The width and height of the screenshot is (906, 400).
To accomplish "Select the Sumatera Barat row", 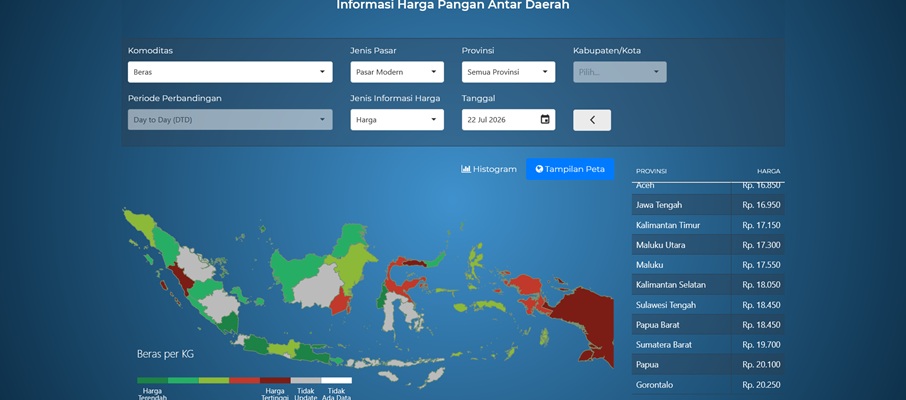I will [708, 345].
